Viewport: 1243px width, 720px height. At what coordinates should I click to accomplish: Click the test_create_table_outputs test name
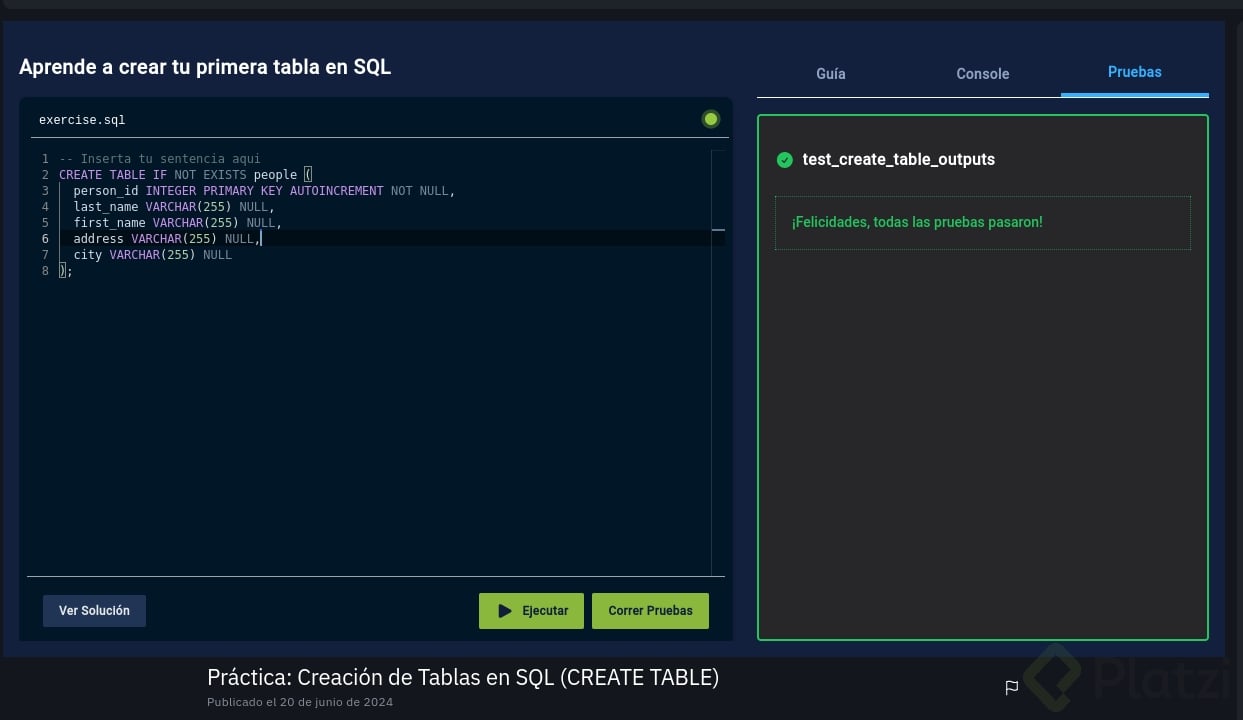pos(898,160)
